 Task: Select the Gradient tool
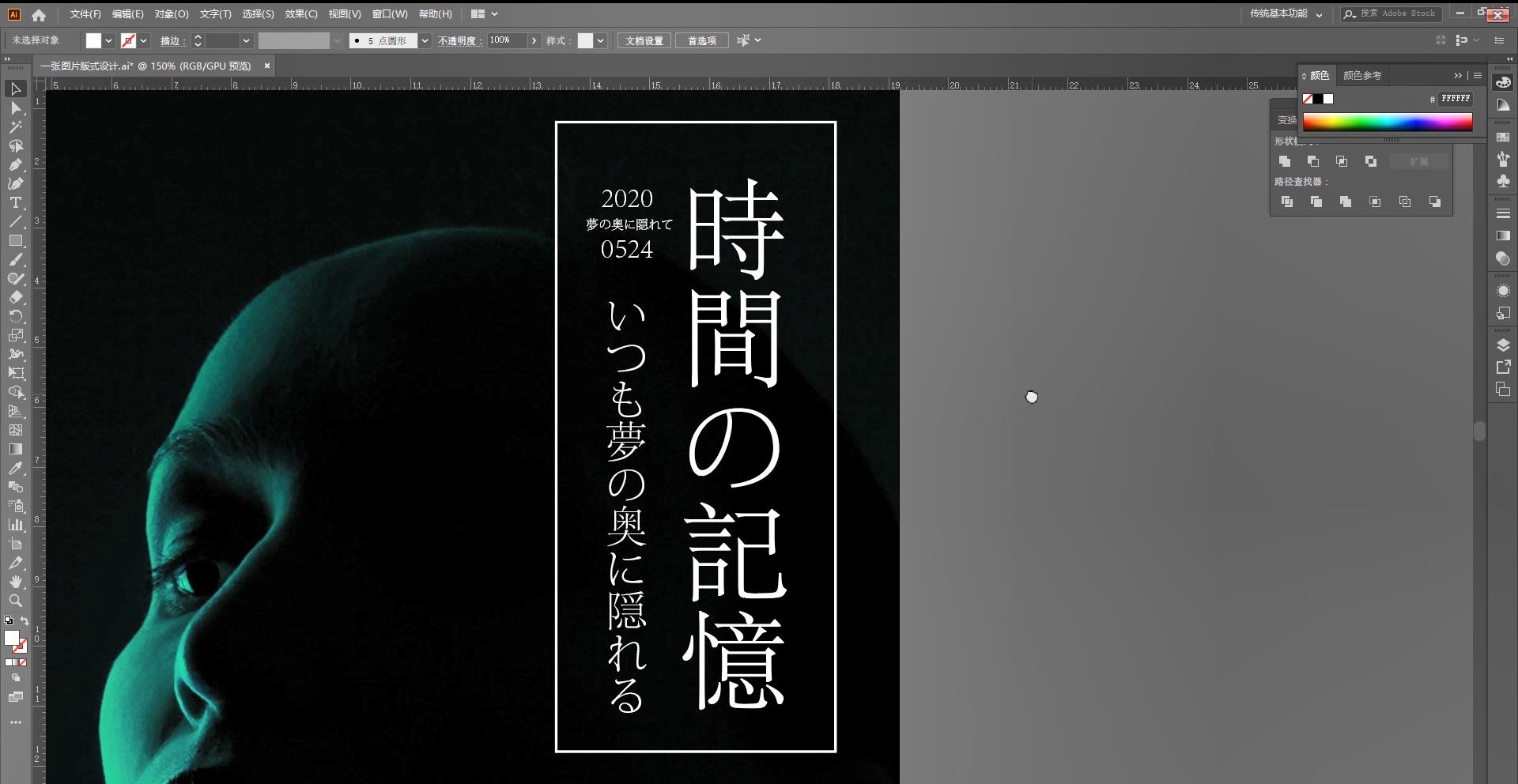click(16, 450)
